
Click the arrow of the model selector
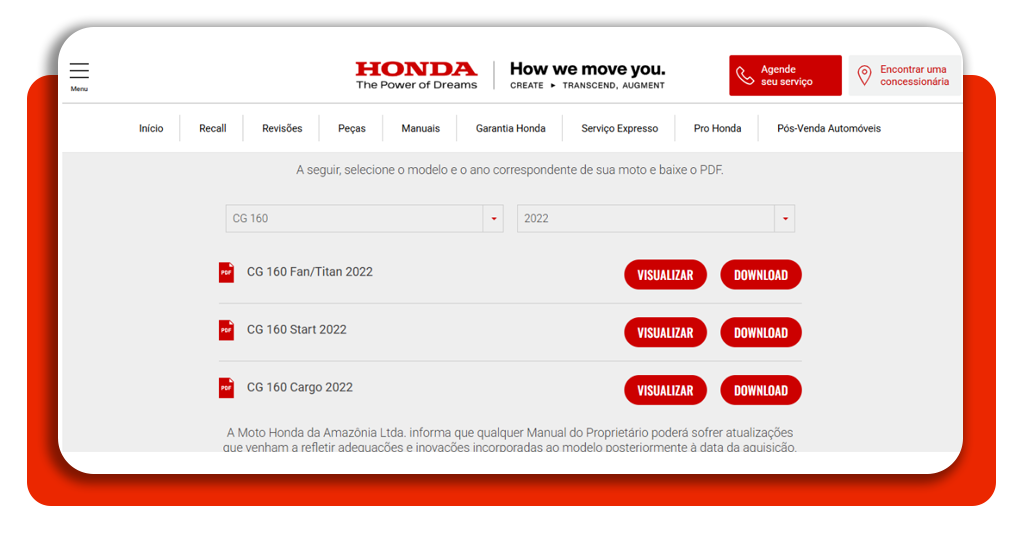coord(494,219)
